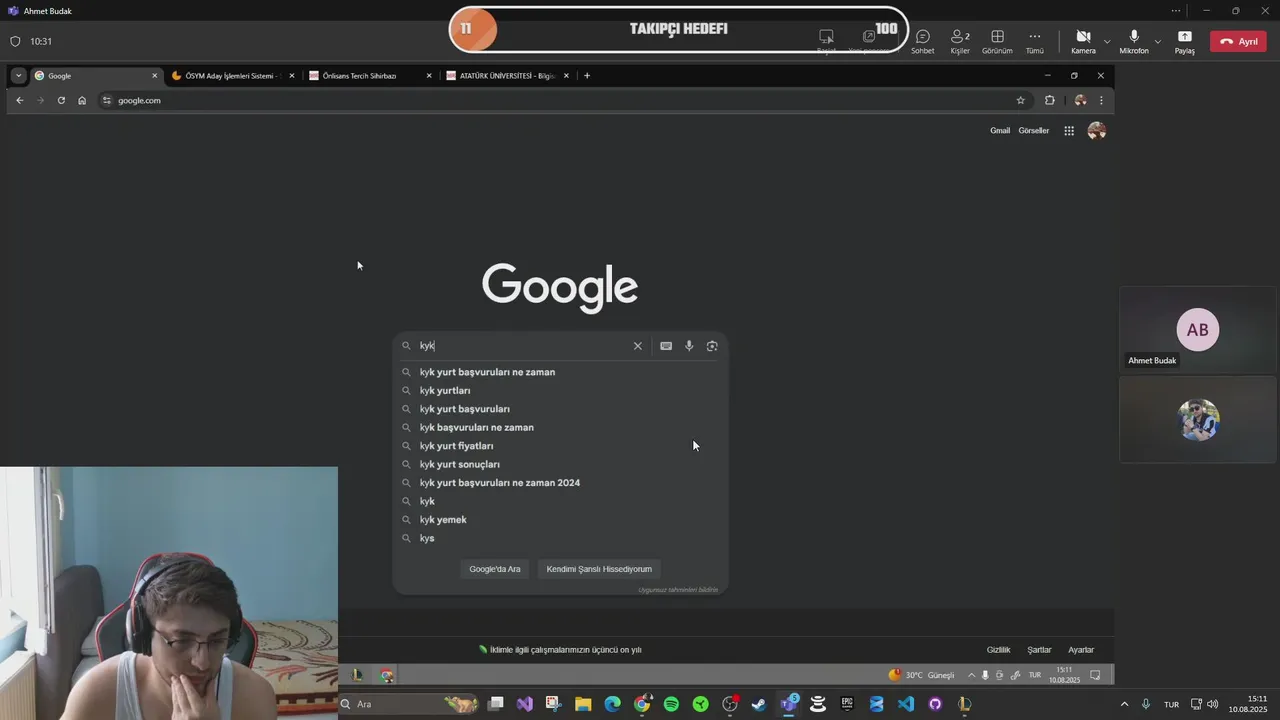Open Spotify from taskbar
Viewport: 1280px width, 720px height.
coord(671,704)
